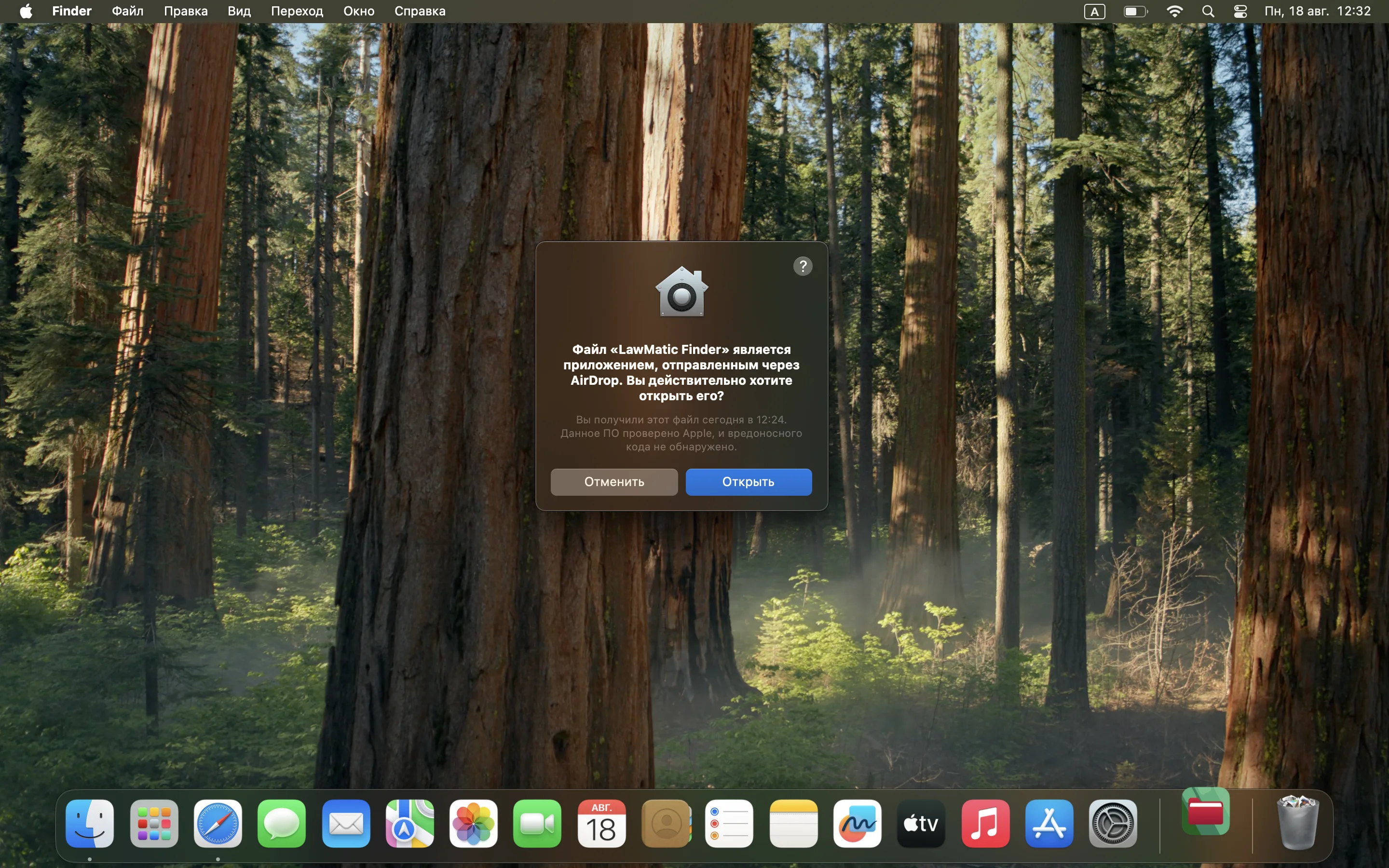The width and height of the screenshot is (1389, 868).
Task: Open App Store from the Dock
Action: (x=1049, y=824)
